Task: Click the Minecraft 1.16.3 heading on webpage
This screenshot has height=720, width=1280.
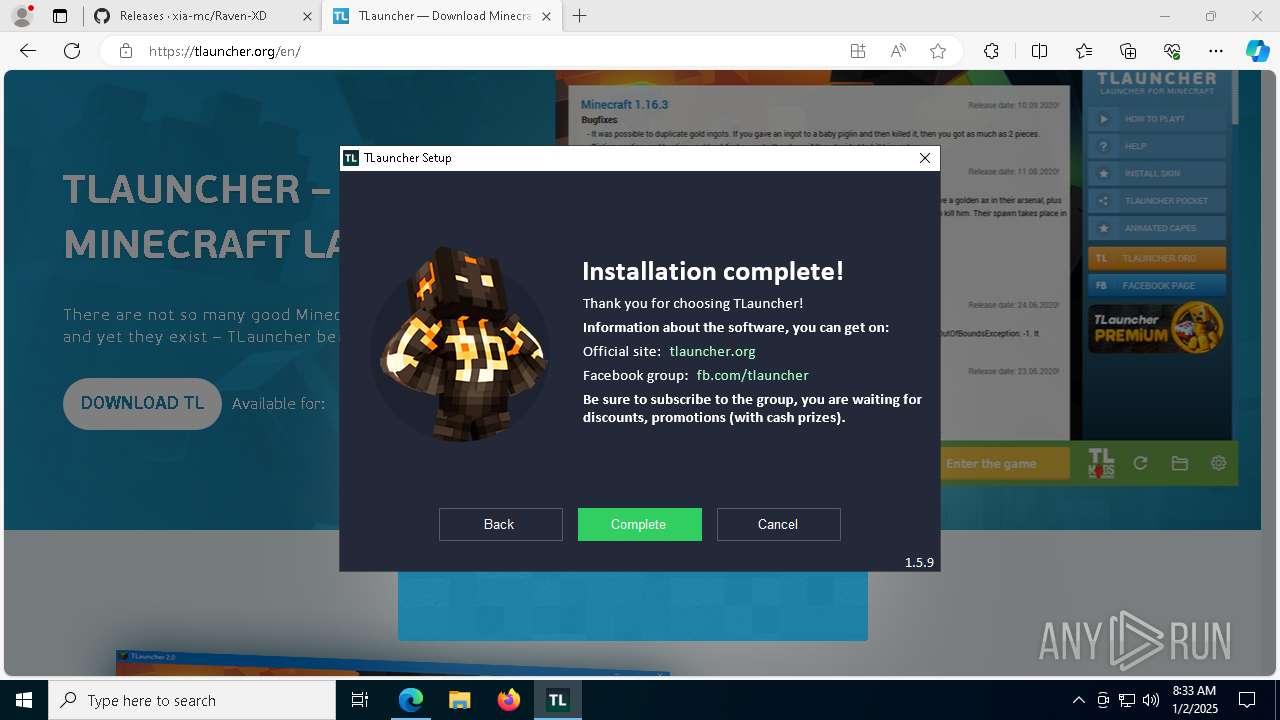Action: (x=624, y=104)
